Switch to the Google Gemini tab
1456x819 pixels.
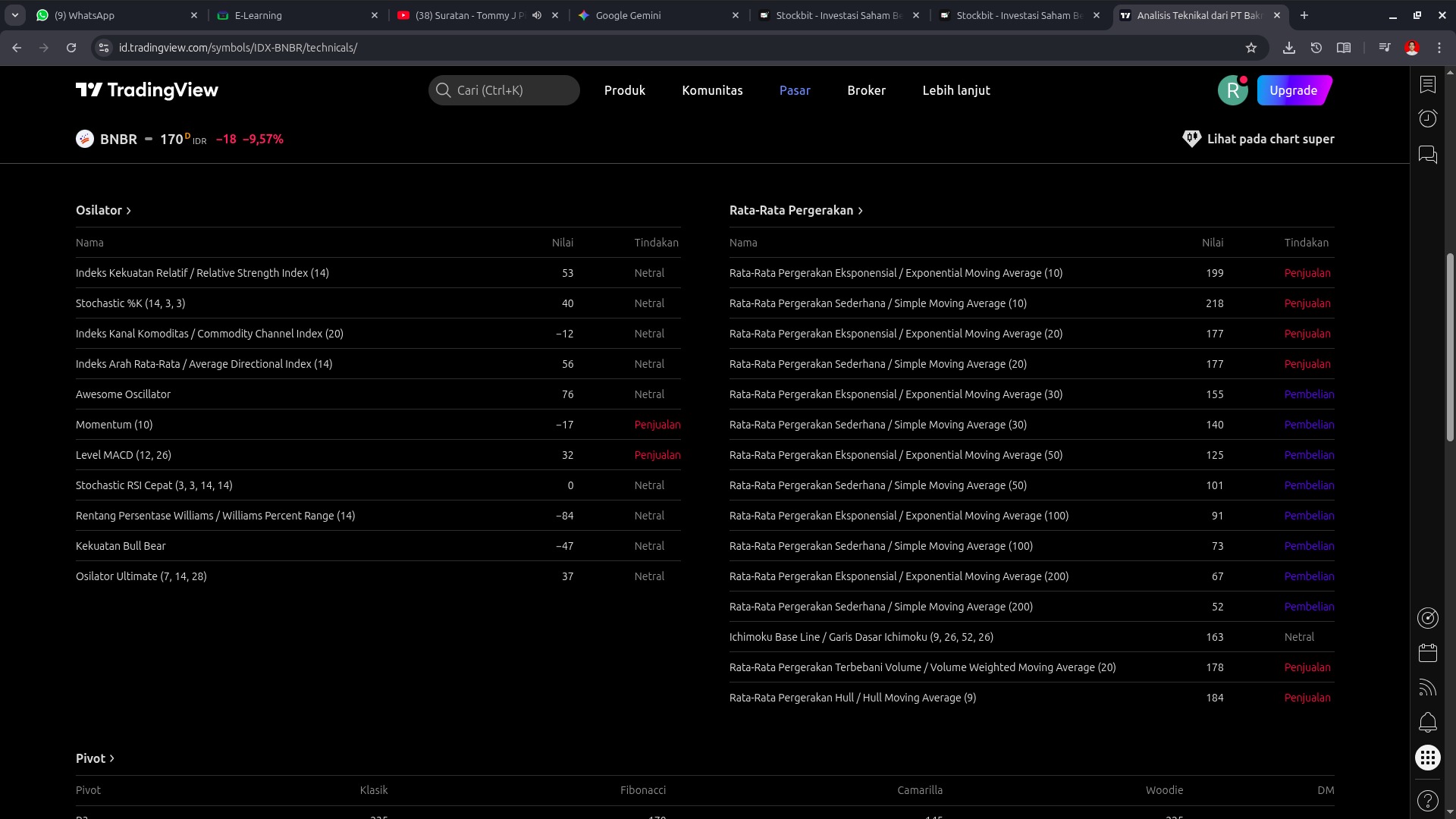pos(657,15)
